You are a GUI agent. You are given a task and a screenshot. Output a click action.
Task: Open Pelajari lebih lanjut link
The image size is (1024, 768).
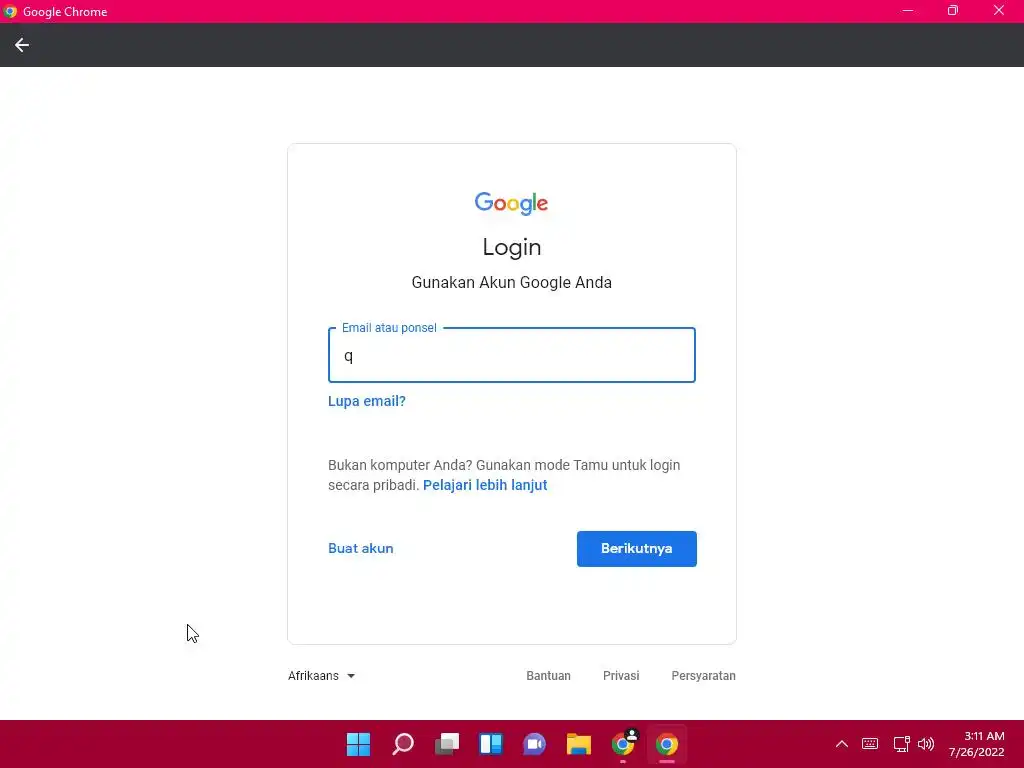pos(485,485)
